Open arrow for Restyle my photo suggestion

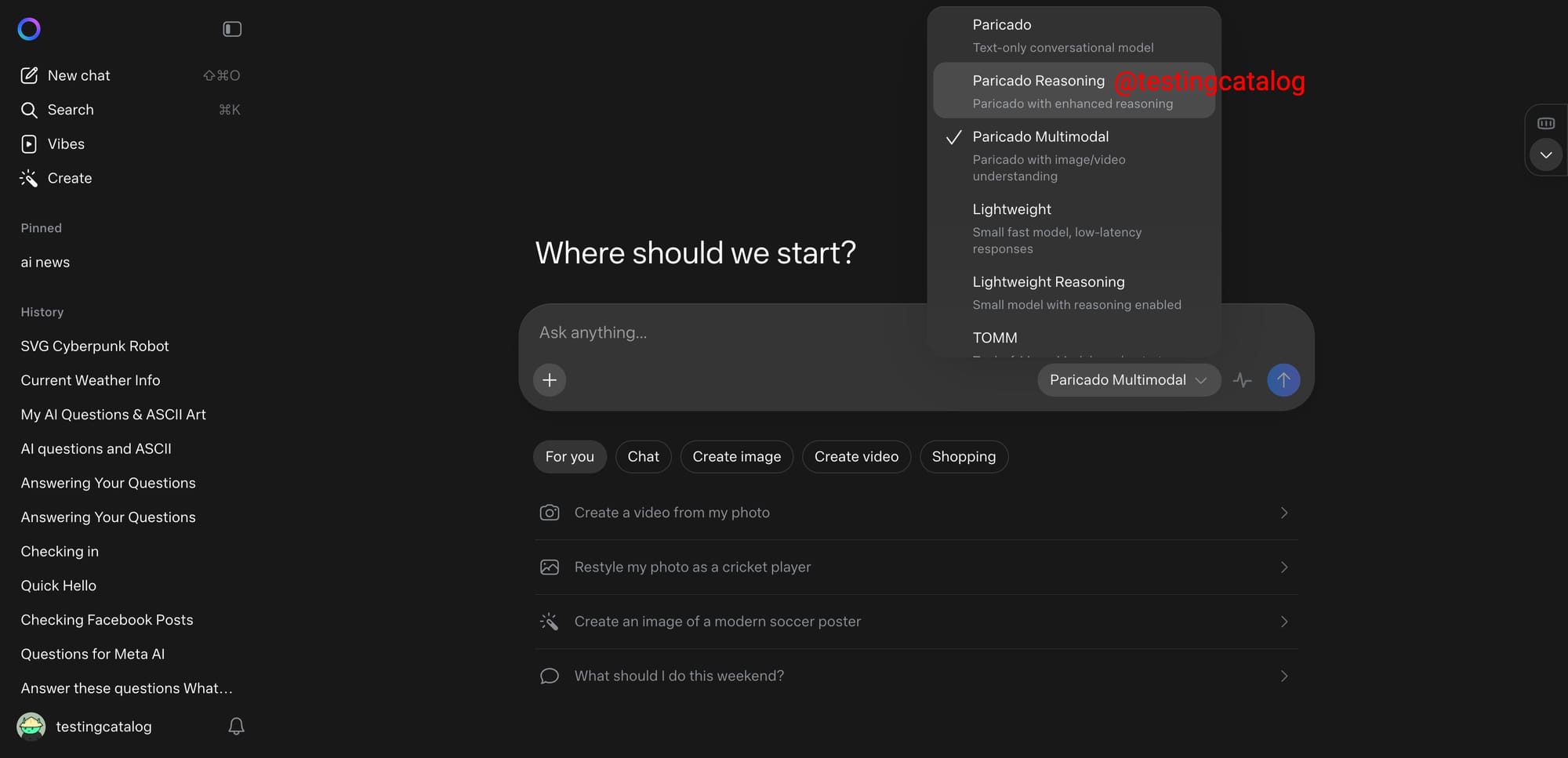(1284, 567)
